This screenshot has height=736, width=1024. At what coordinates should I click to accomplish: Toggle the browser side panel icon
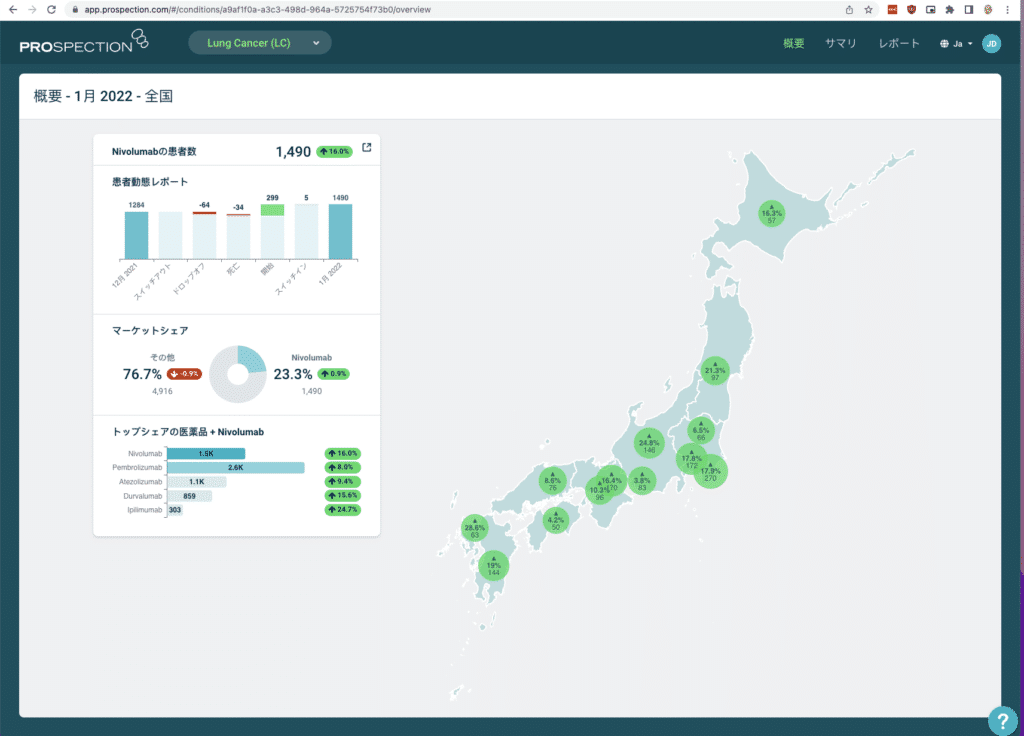tap(969, 10)
